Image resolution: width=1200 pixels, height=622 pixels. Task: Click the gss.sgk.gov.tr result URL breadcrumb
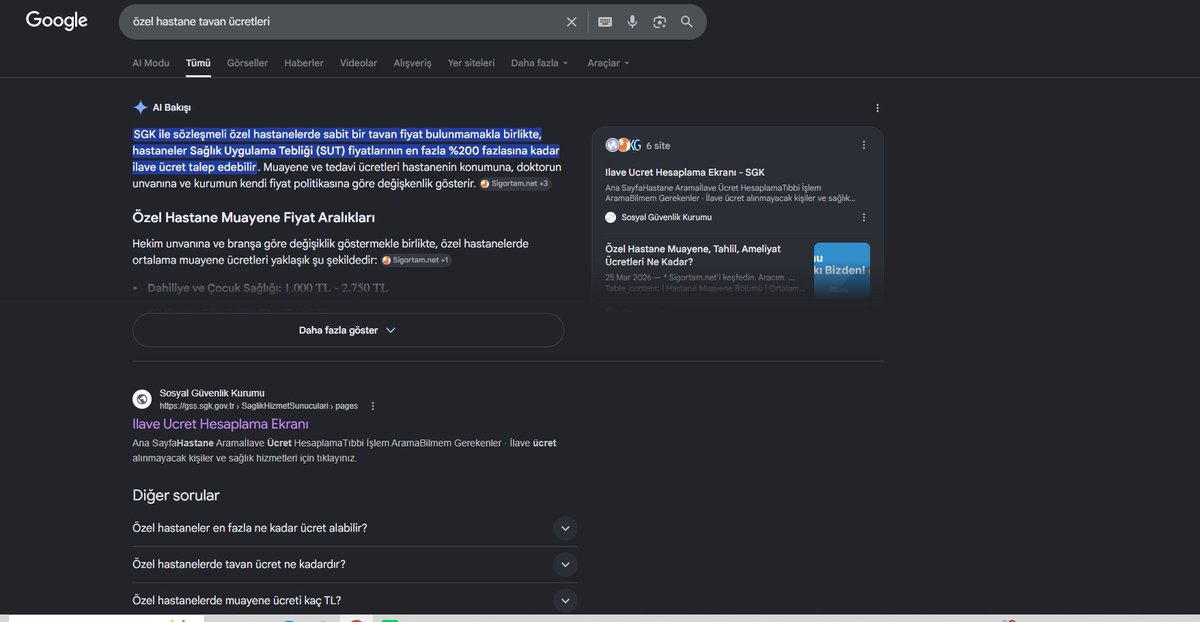tap(258, 406)
